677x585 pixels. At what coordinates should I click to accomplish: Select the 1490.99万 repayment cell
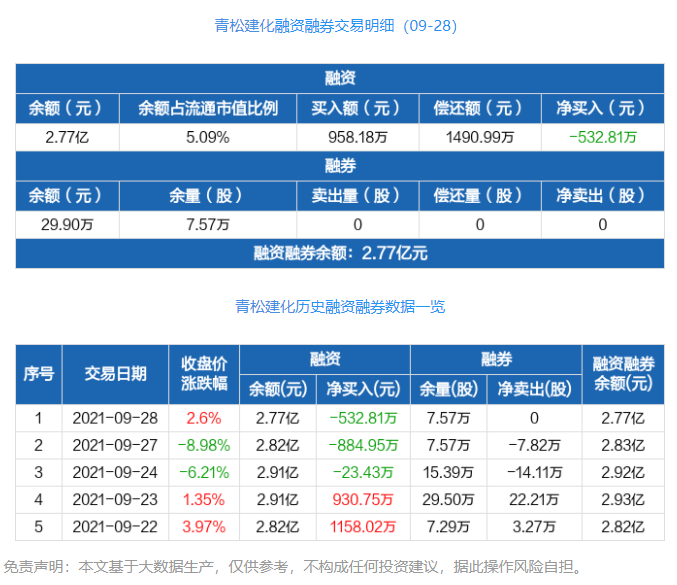[x=480, y=137]
